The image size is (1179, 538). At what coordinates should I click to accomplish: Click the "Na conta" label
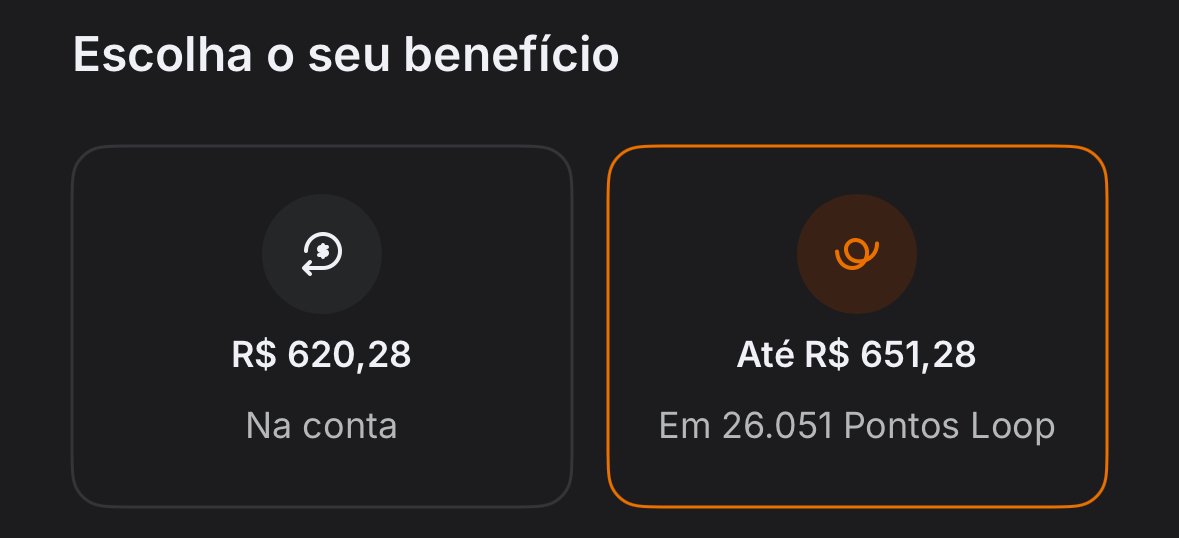322,426
